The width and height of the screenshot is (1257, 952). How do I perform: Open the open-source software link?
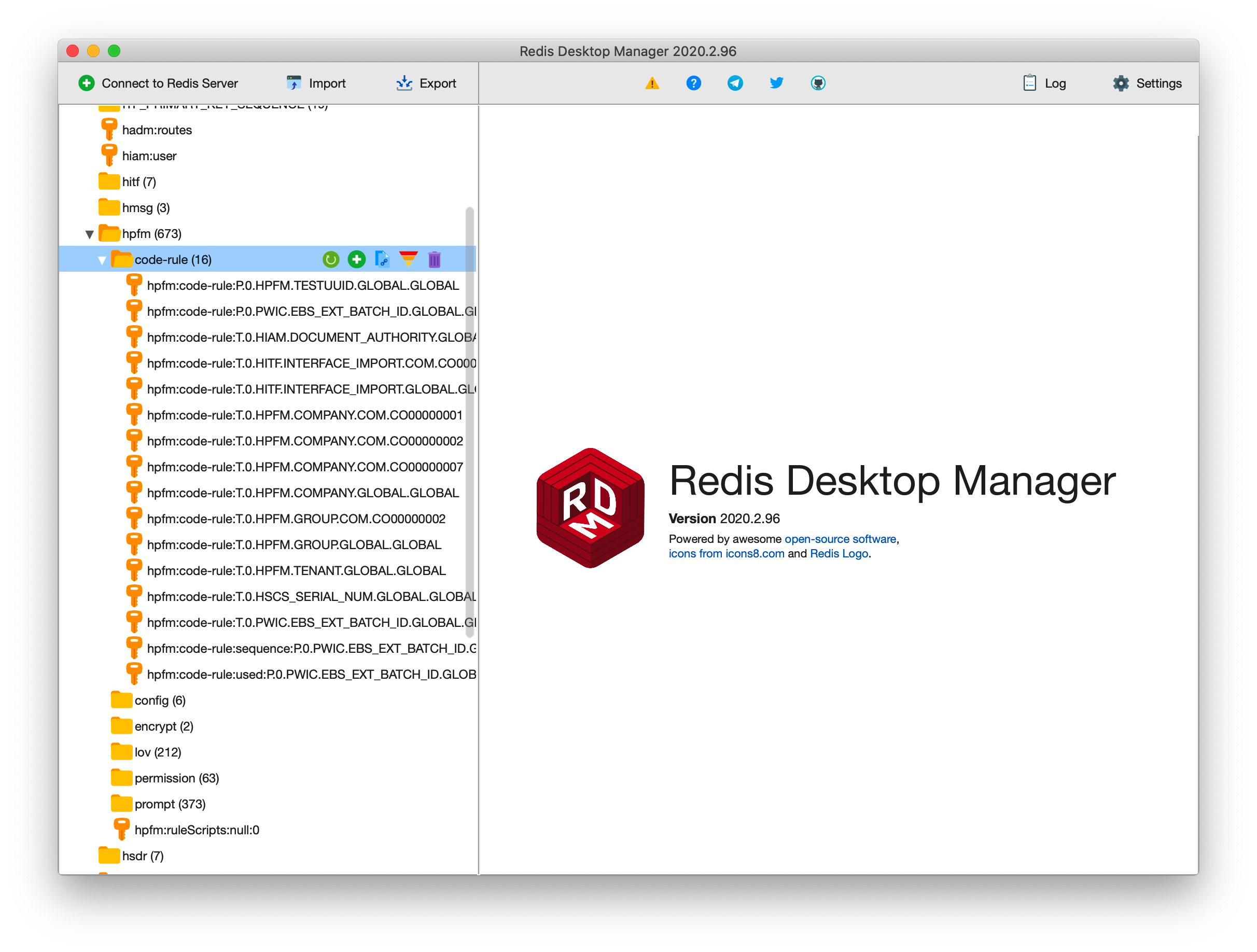840,539
